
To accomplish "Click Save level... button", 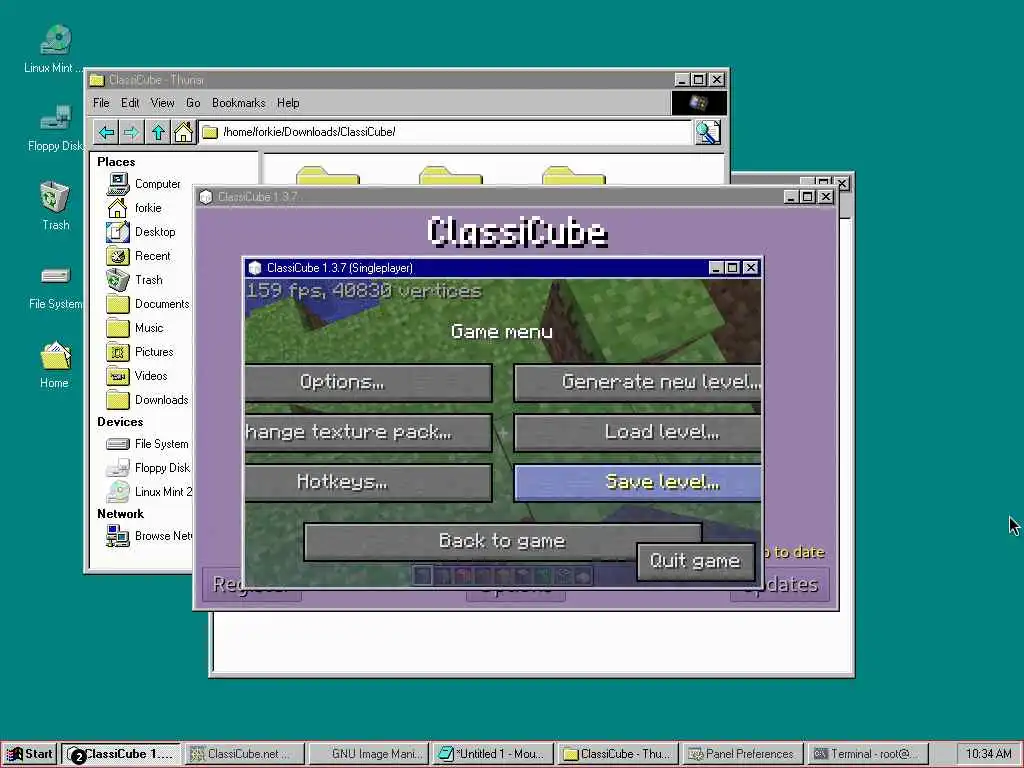I will tap(637, 483).
